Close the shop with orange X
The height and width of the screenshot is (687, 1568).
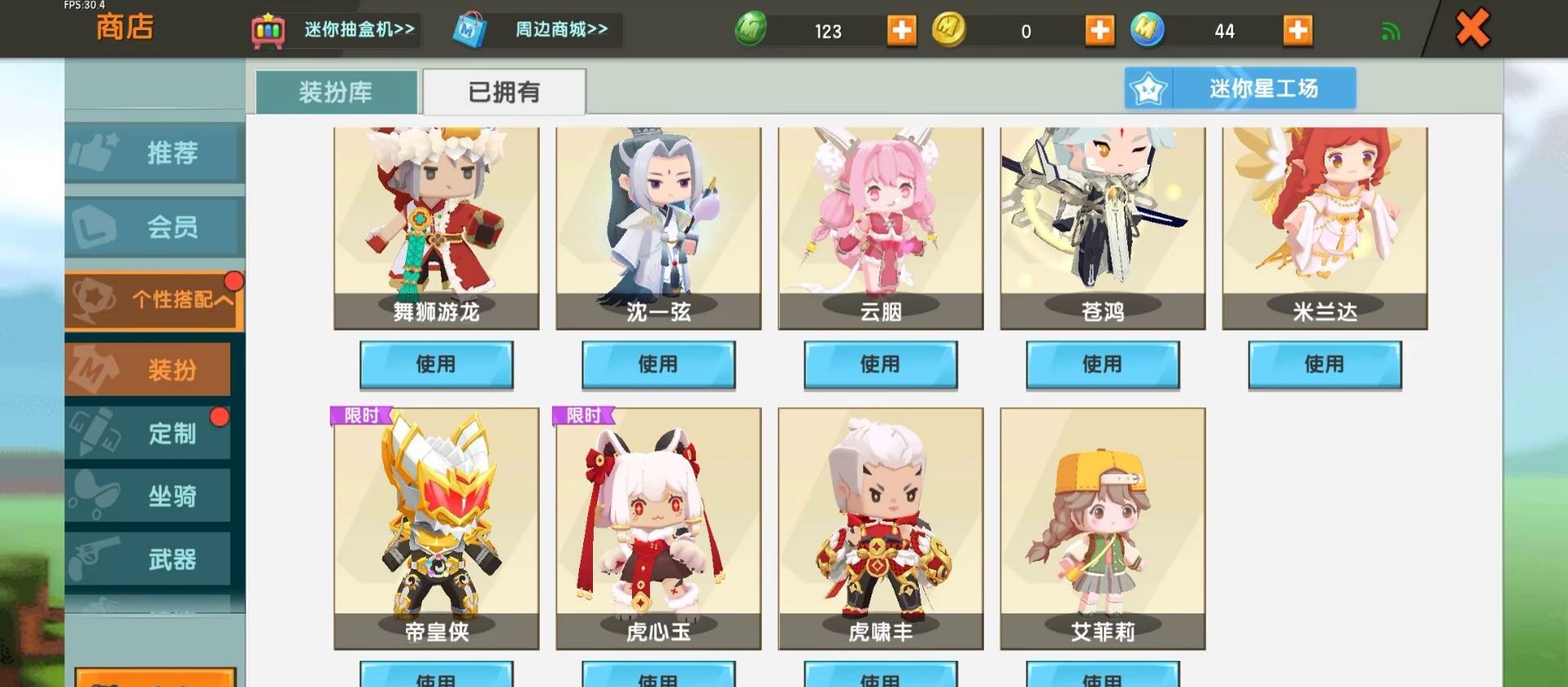point(1472,29)
